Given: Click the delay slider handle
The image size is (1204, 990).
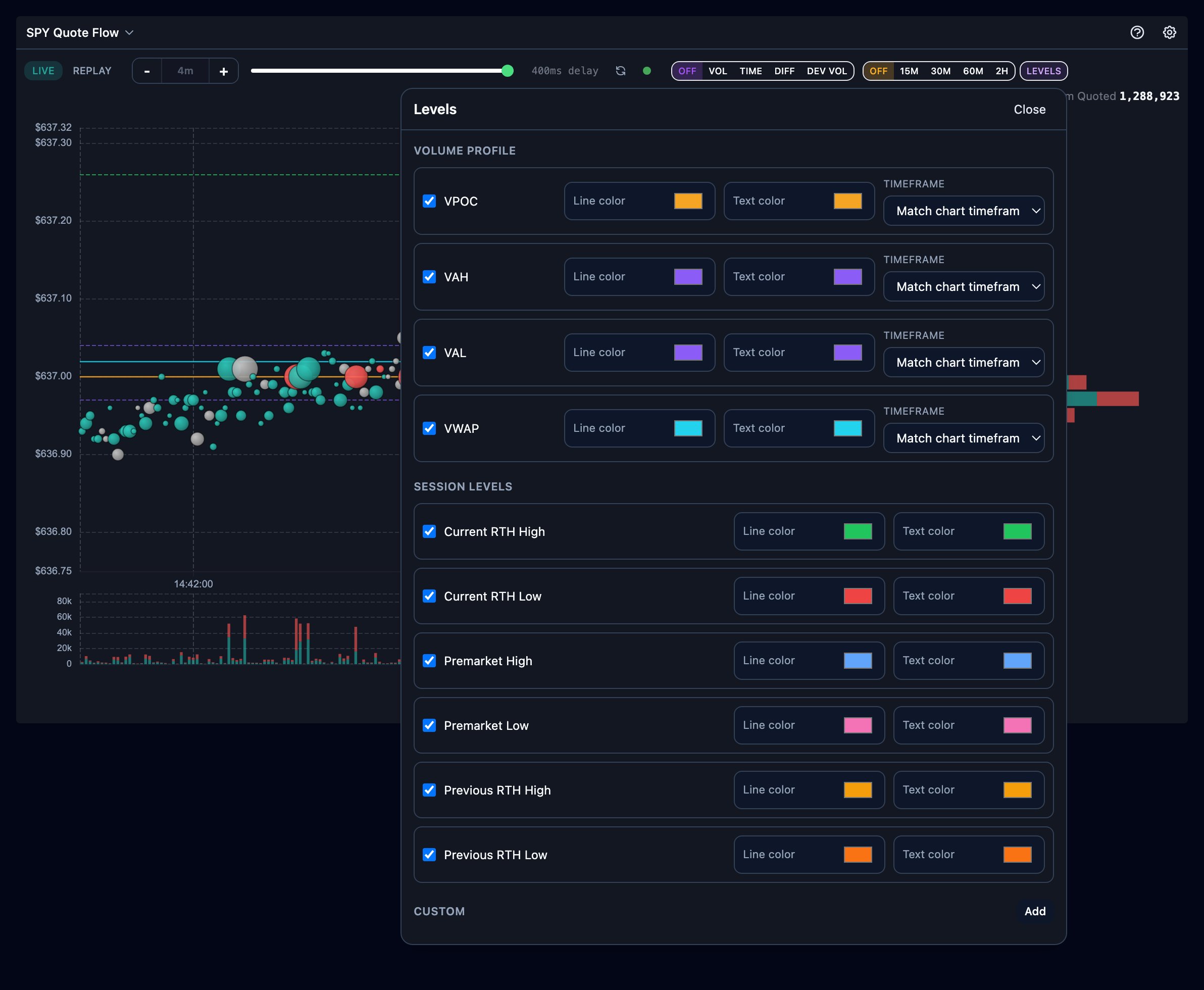Looking at the screenshot, I should pos(508,71).
